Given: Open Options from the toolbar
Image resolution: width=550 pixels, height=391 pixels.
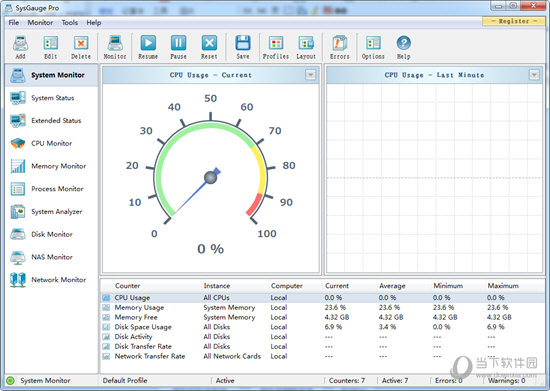Looking at the screenshot, I should pyautogui.click(x=373, y=47).
